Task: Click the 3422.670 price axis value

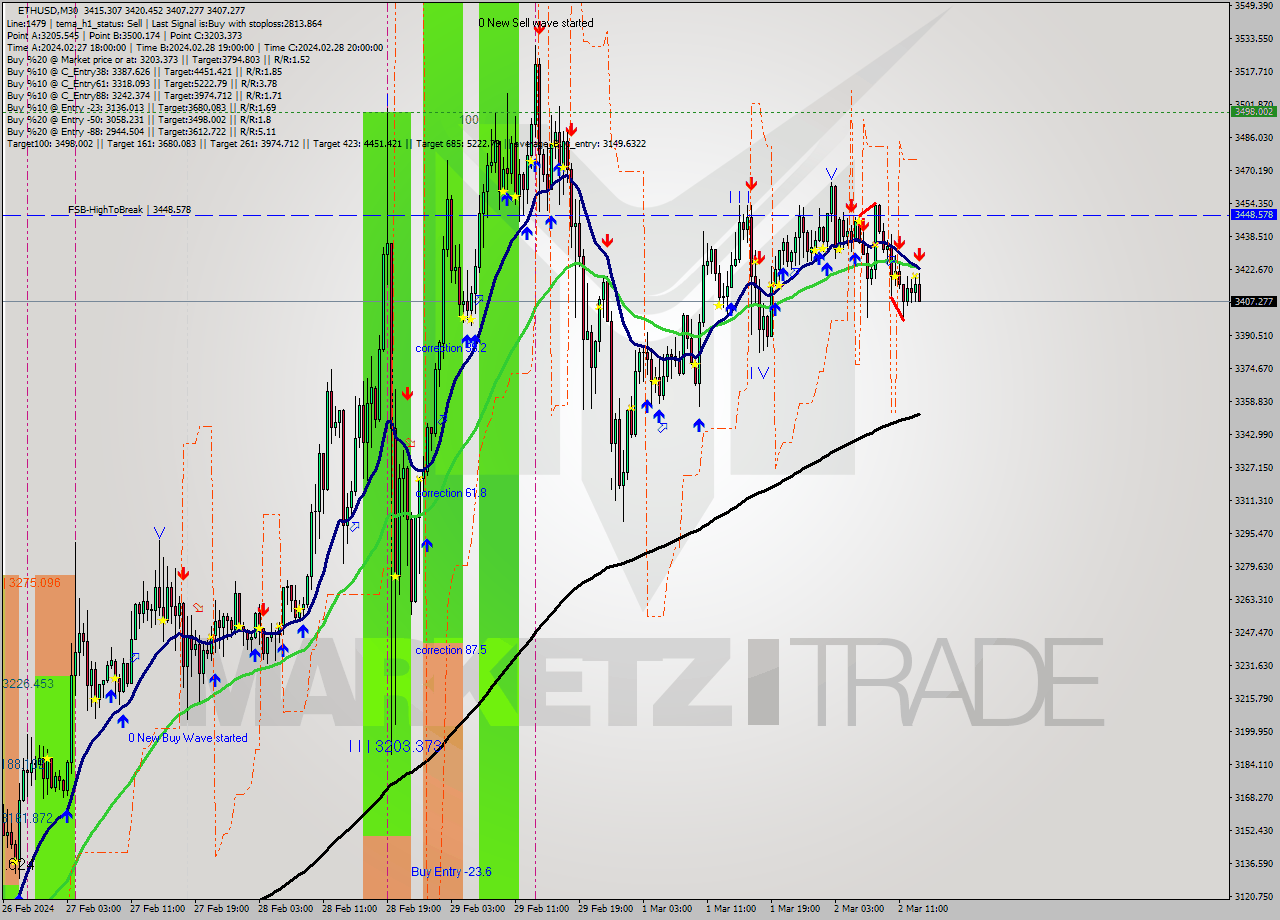Action: [x=1253, y=270]
